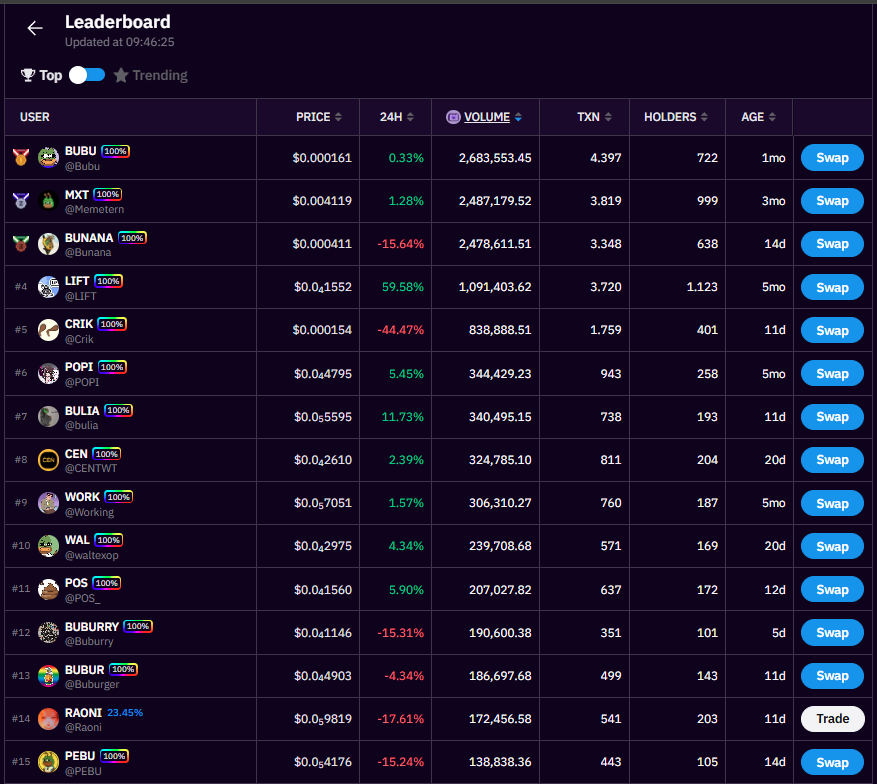This screenshot has width=877, height=784.
Task: Click LIFT 24H change 59.58%
Action: 403,287
